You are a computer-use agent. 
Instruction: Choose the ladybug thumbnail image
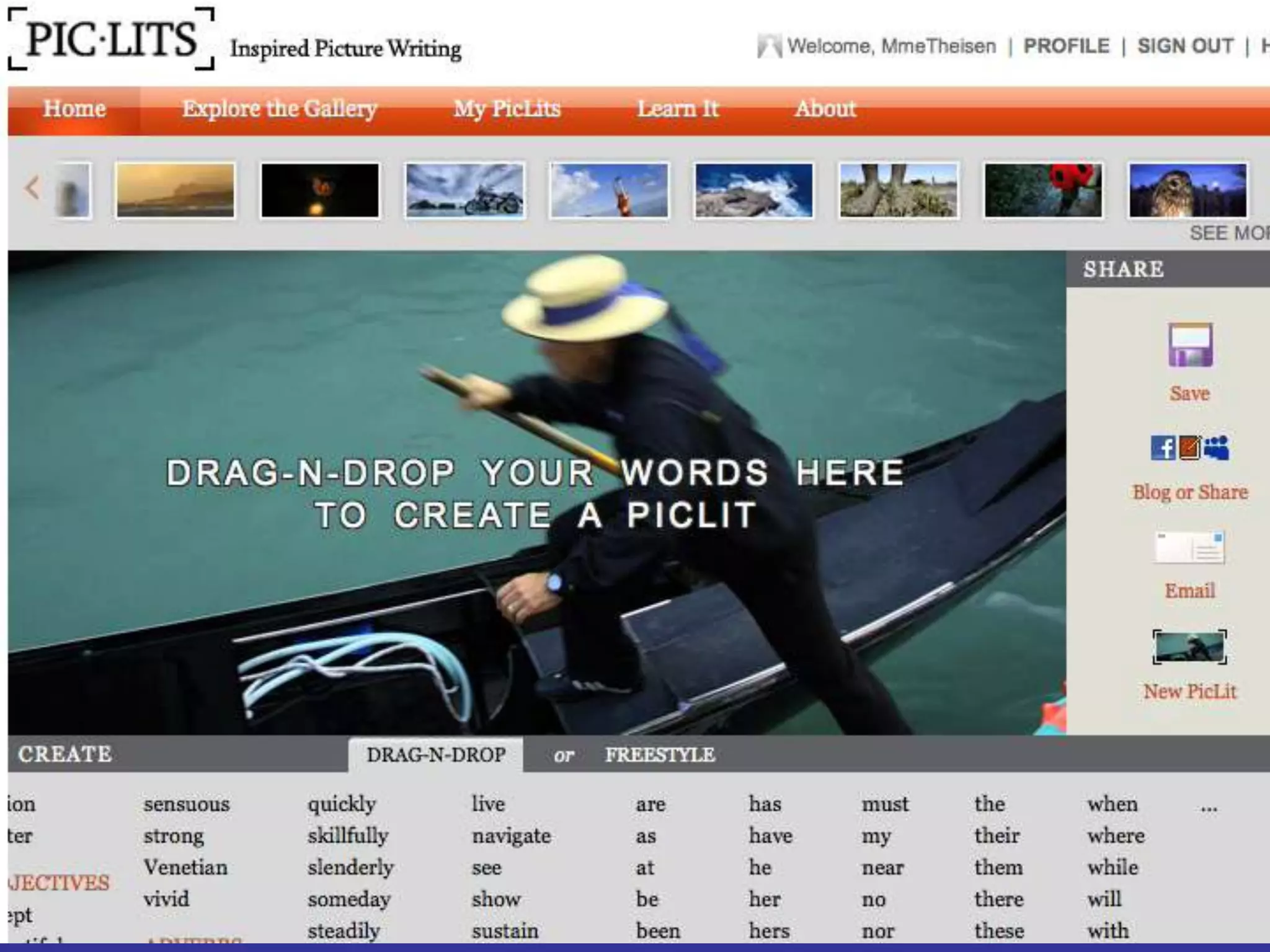pyautogui.click(x=1043, y=190)
